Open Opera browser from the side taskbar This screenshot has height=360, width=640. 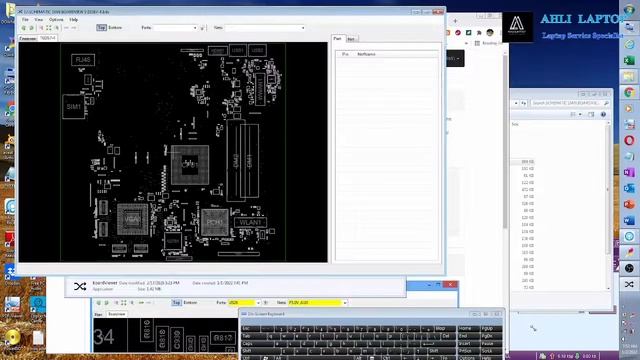coord(629,140)
